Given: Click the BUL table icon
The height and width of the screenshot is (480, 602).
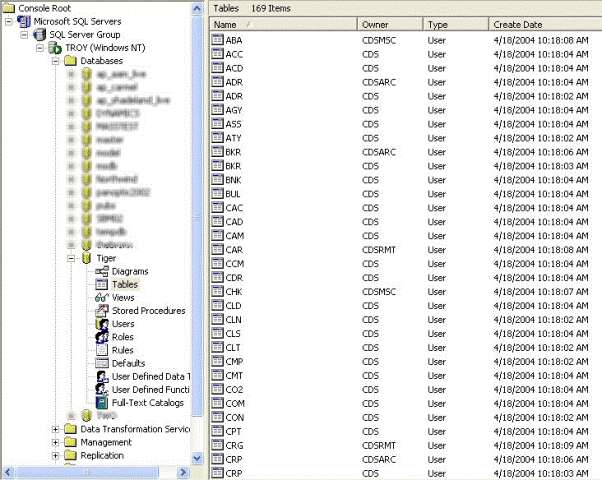Looking at the screenshot, I should [217, 194].
